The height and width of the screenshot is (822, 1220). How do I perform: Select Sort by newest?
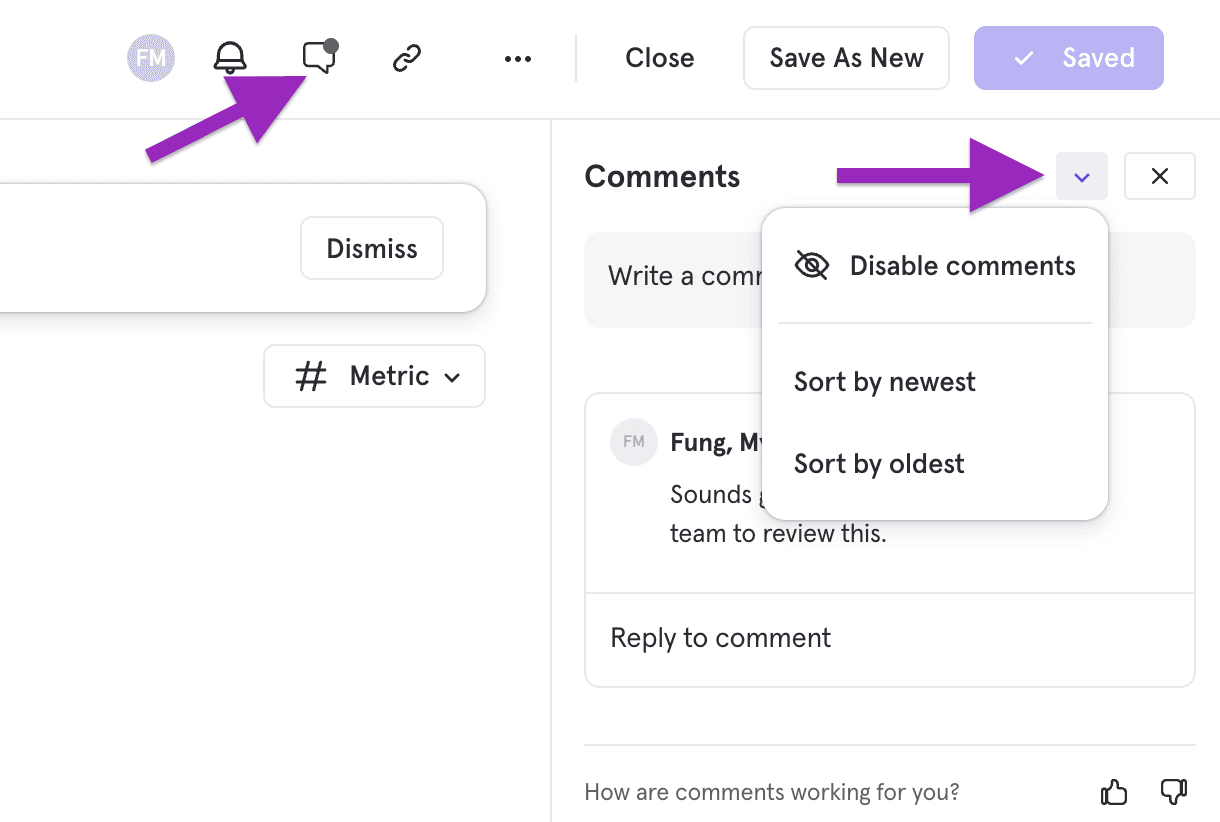click(x=885, y=382)
